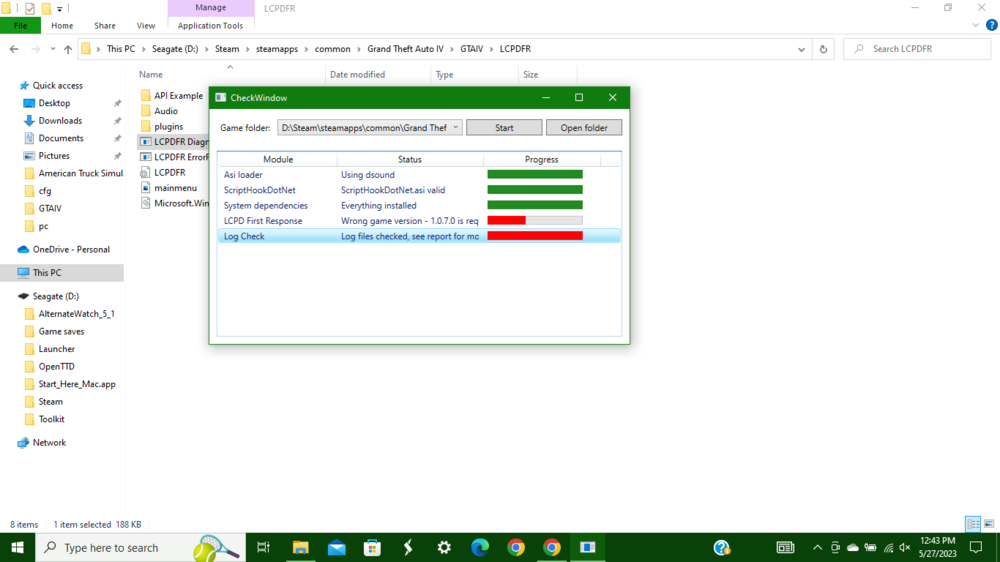Click the red Log Check progress bar
The width and height of the screenshot is (1000, 562).
pyautogui.click(x=534, y=236)
